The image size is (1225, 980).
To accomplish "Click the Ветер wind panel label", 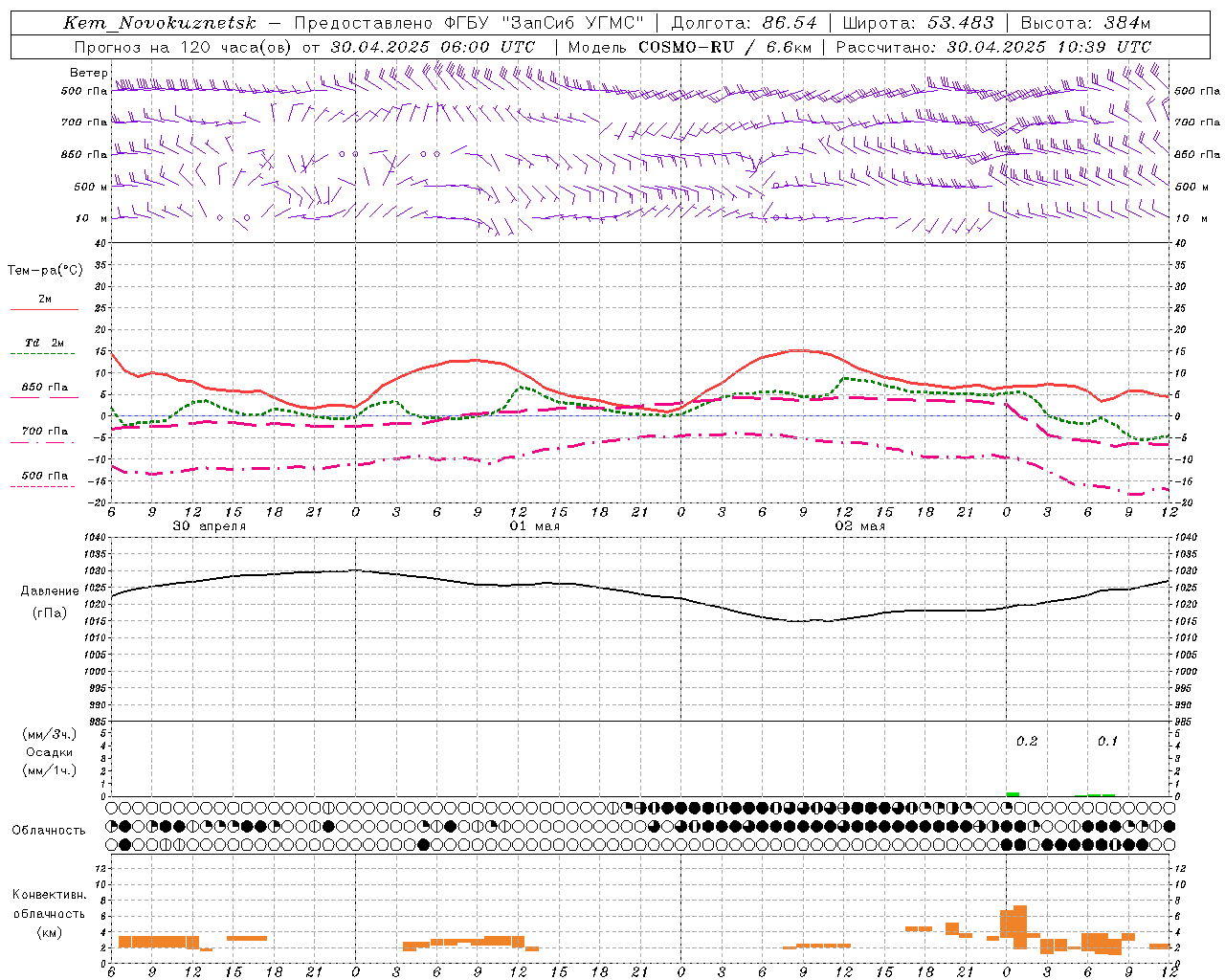I will 87,73.
